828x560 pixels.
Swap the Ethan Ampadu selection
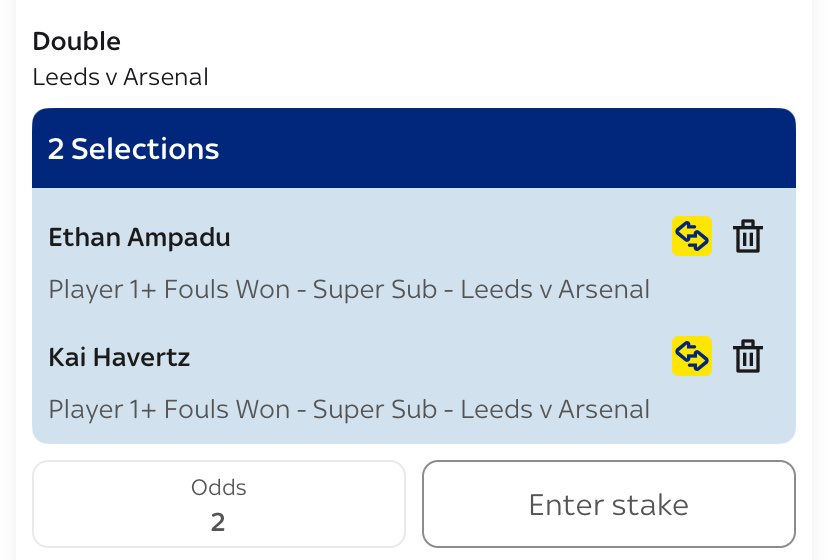(691, 237)
